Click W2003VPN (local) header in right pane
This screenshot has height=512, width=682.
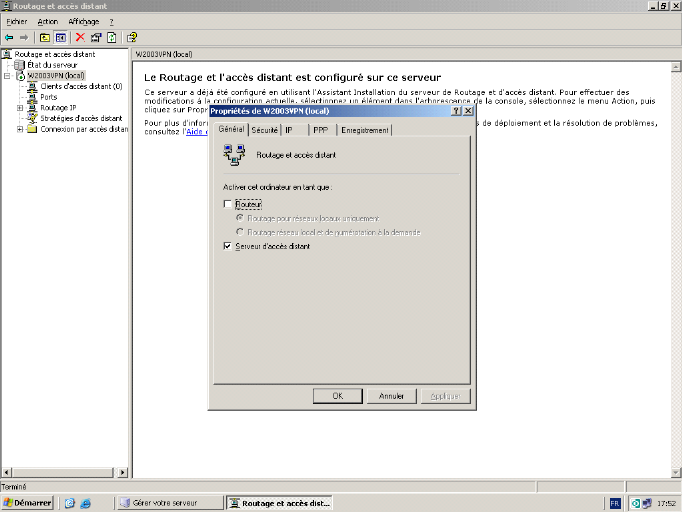[x=164, y=54]
